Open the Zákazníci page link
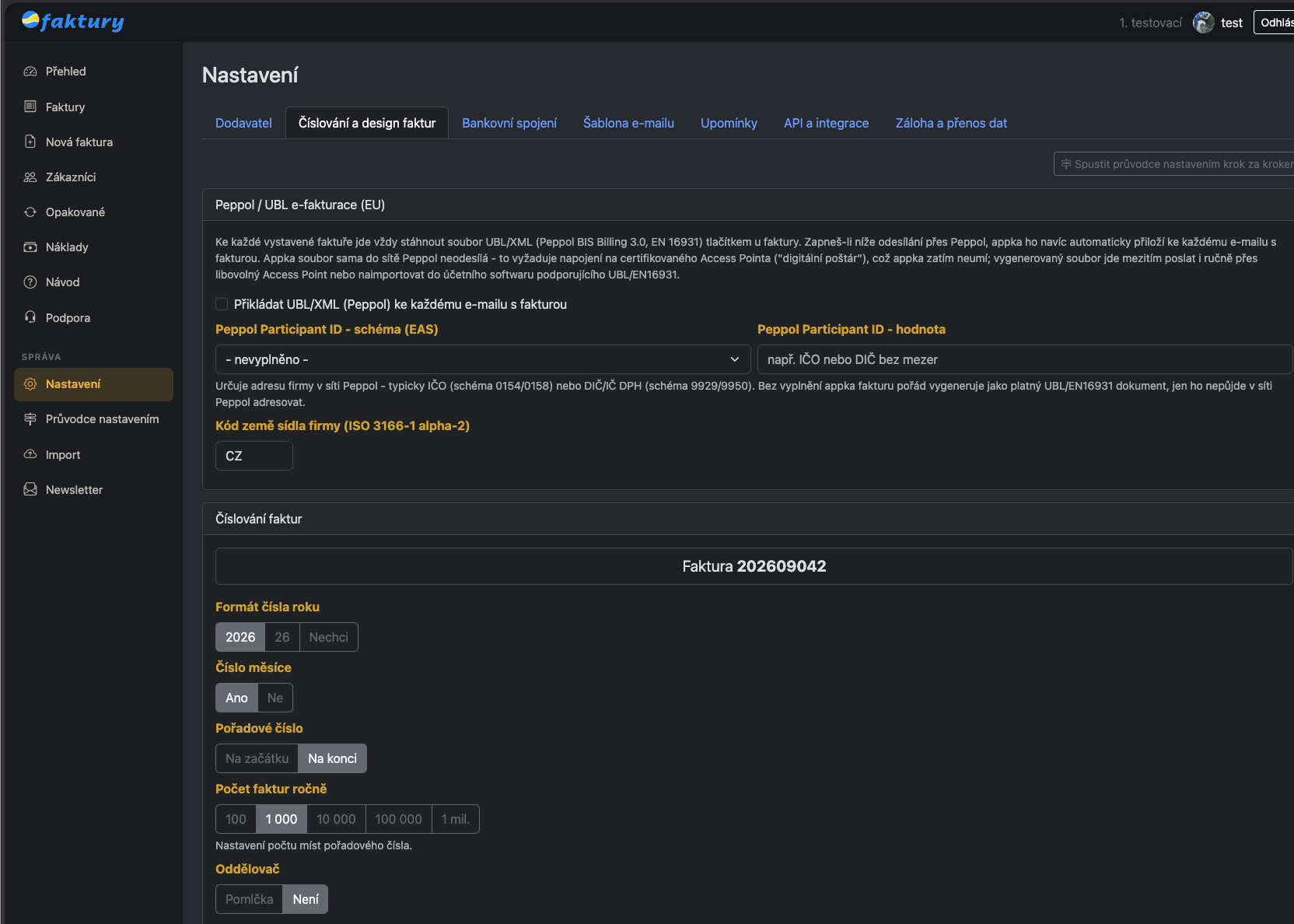This screenshot has height=924, width=1294. coord(93,177)
